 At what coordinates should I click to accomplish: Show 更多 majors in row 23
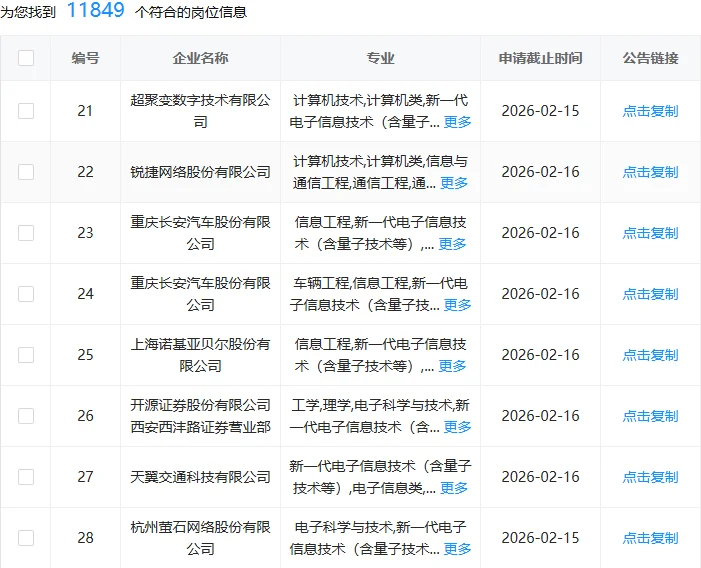pos(452,244)
